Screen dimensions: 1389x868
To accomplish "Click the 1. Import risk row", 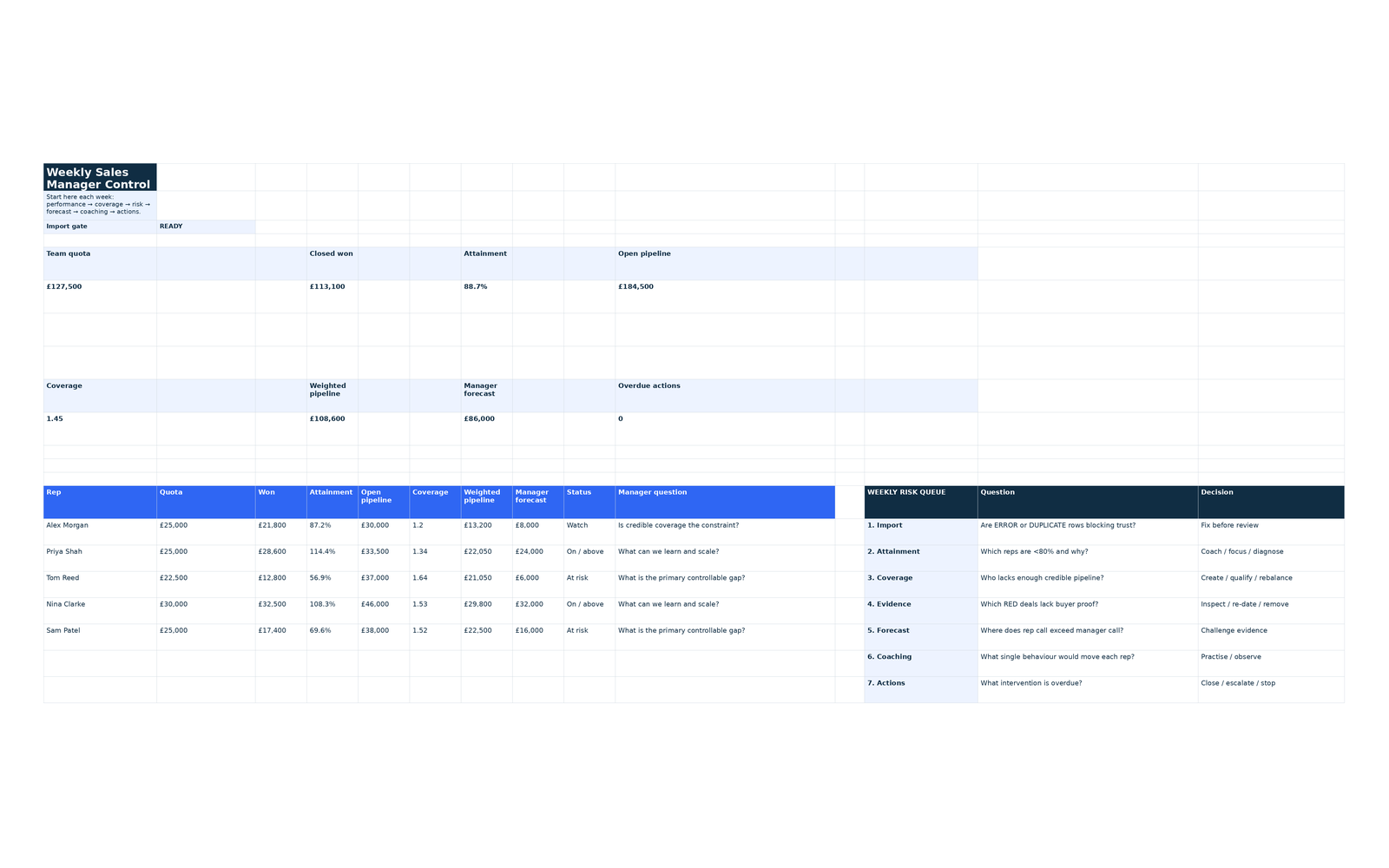I will click(x=921, y=532).
